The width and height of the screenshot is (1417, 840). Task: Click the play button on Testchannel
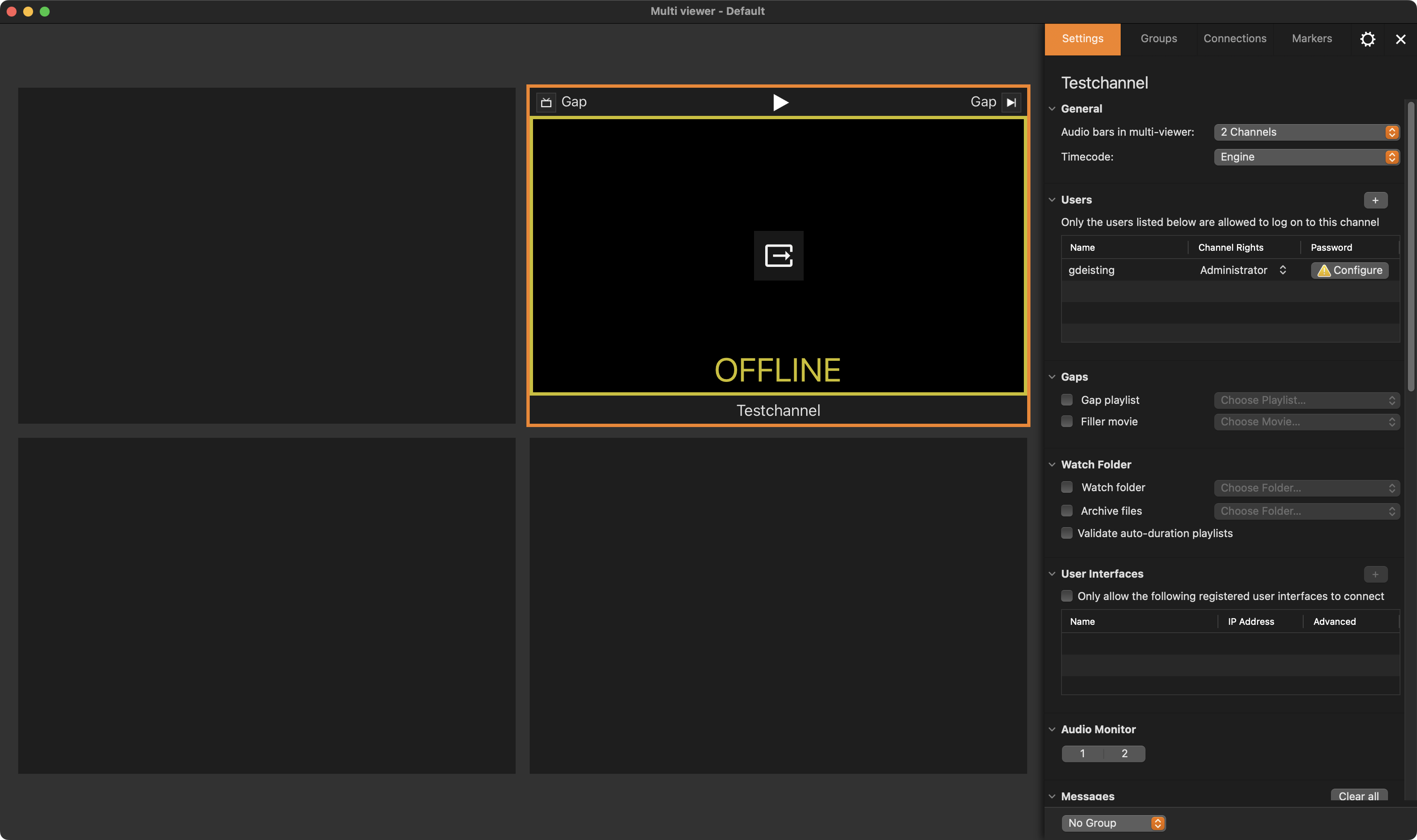click(x=780, y=103)
